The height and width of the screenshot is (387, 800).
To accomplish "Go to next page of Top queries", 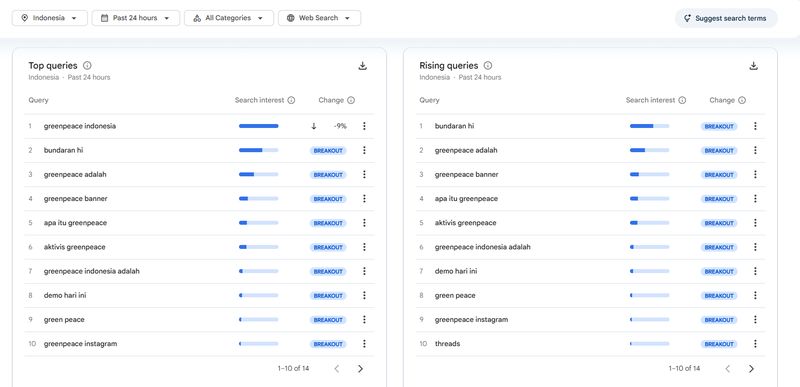I will click(x=360, y=369).
